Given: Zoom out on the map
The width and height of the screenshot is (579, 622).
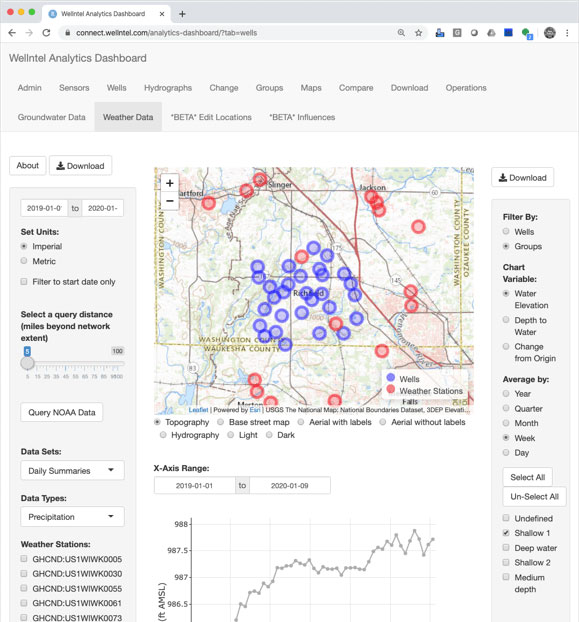Looking at the screenshot, I should tap(170, 201).
